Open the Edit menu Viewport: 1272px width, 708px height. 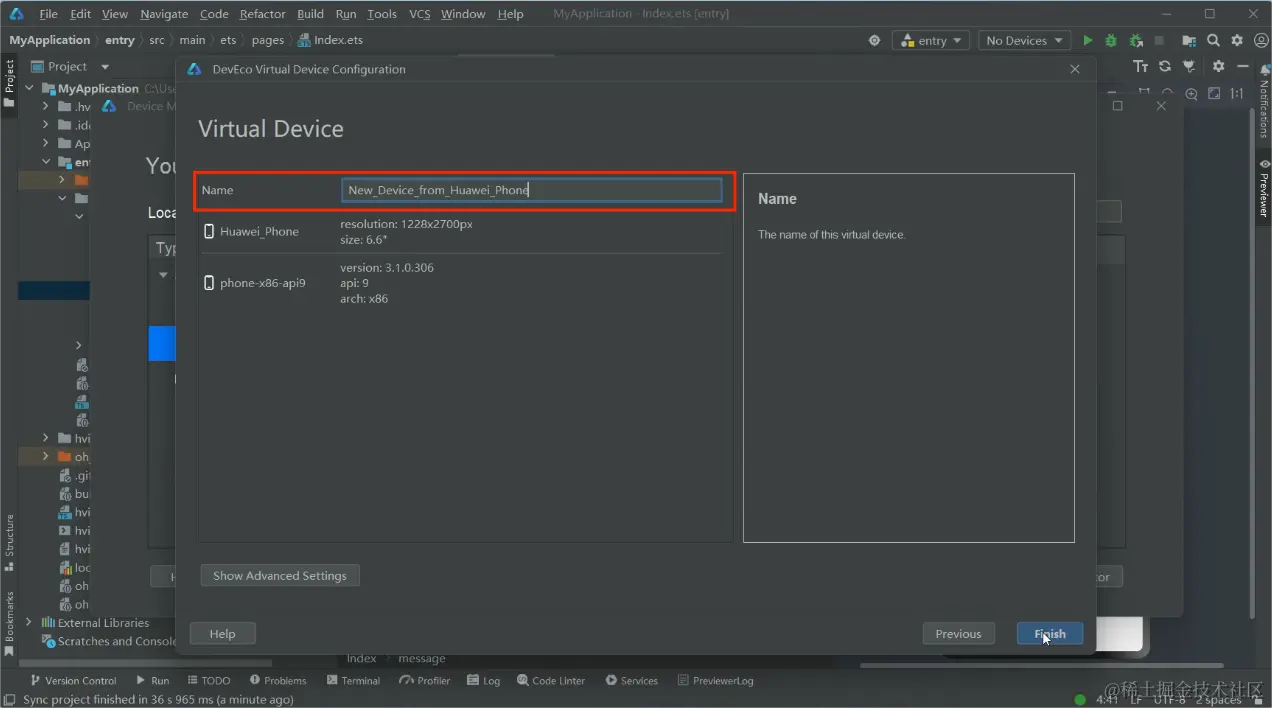click(x=80, y=14)
